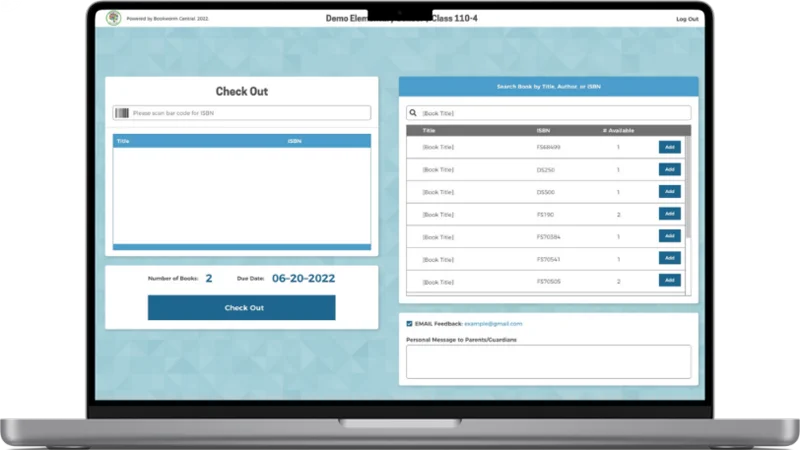The width and height of the screenshot is (800, 450).
Task: Click the big Check Out button
Action: tap(242, 308)
